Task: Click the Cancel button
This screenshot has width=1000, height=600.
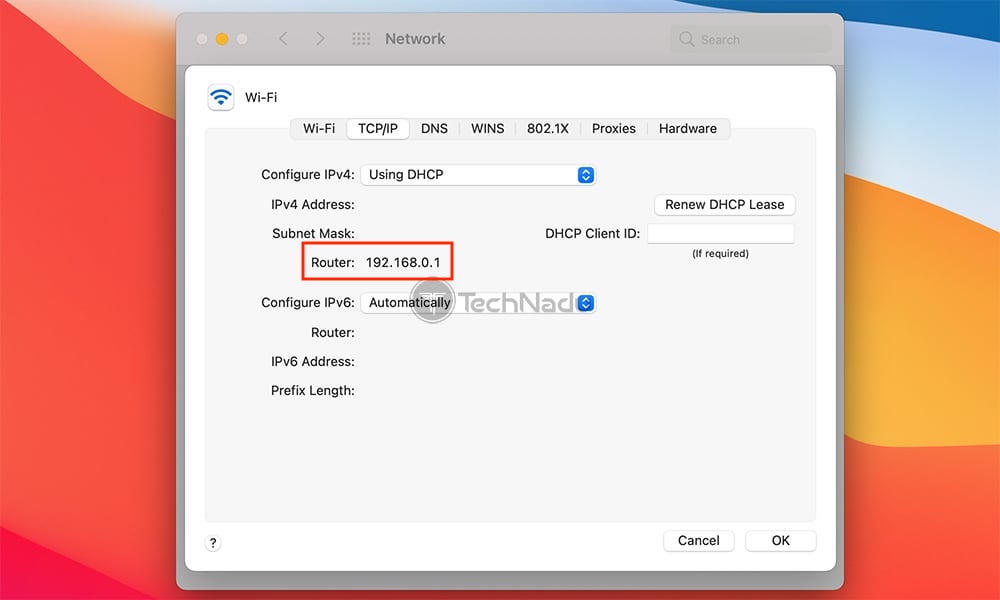Action: [x=698, y=541]
